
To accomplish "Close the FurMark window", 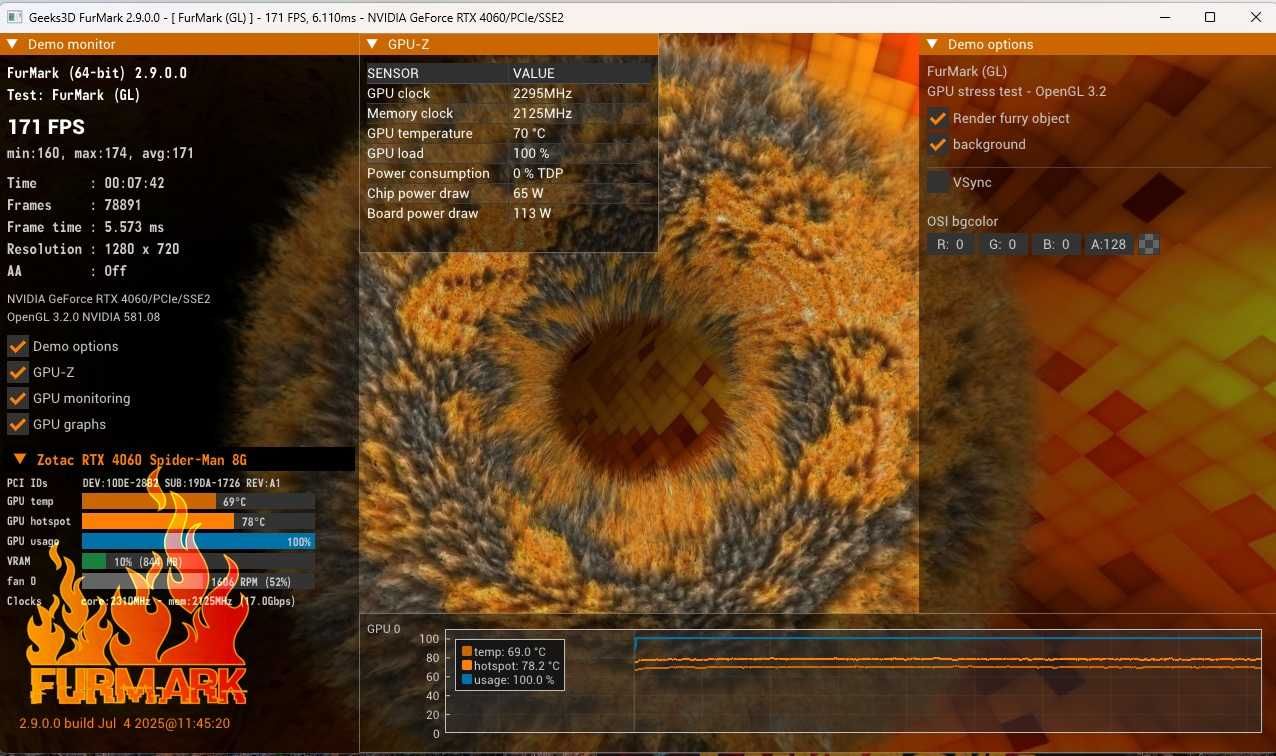I will coord(1255,17).
